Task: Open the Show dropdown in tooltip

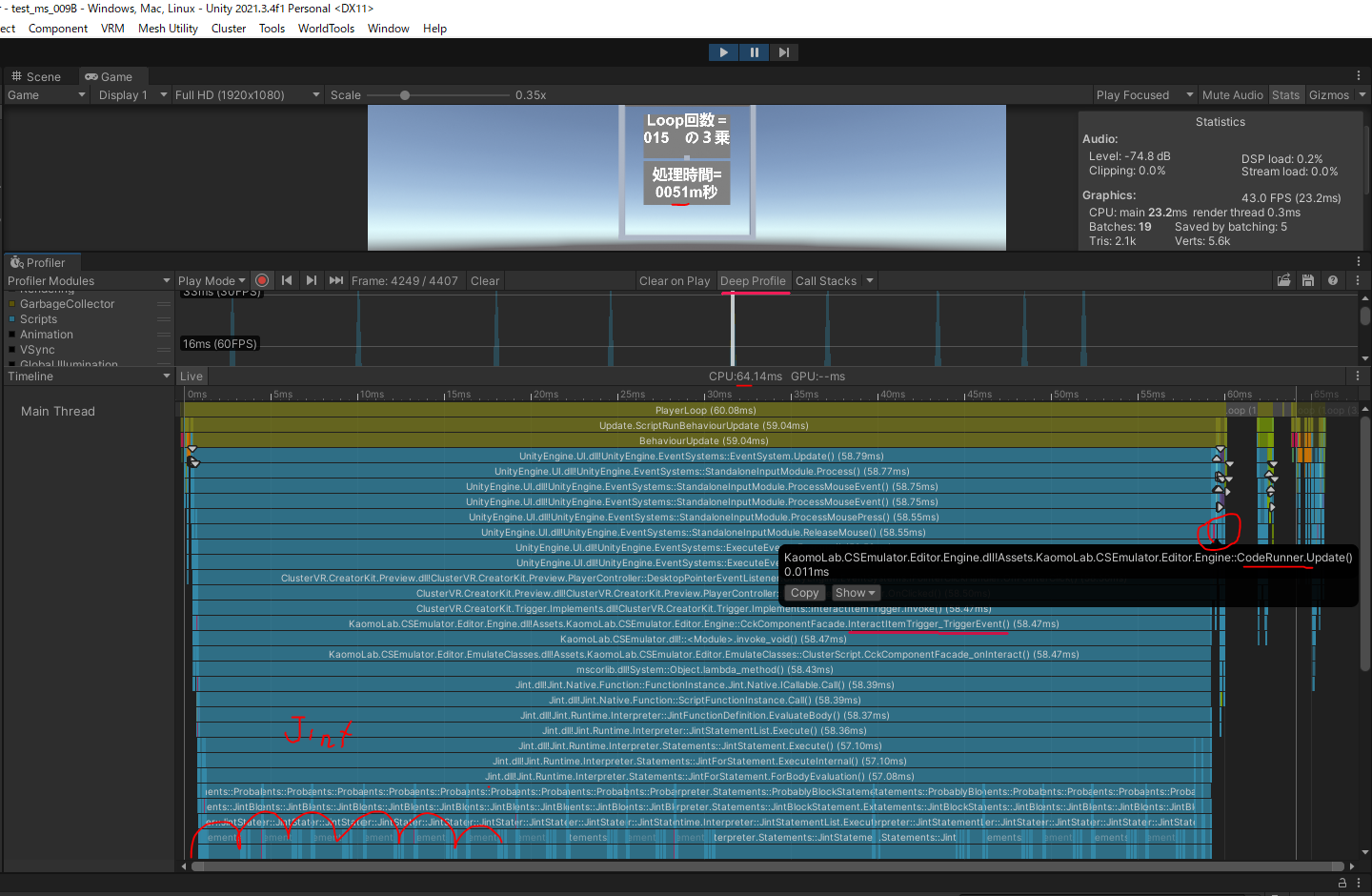Action: click(x=855, y=592)
